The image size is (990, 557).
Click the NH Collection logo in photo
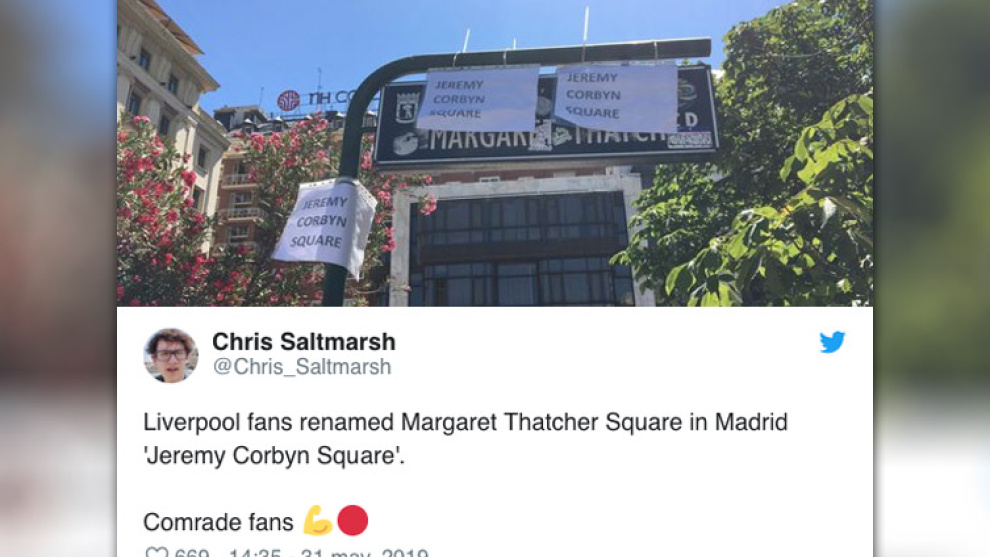click(314, 99)
